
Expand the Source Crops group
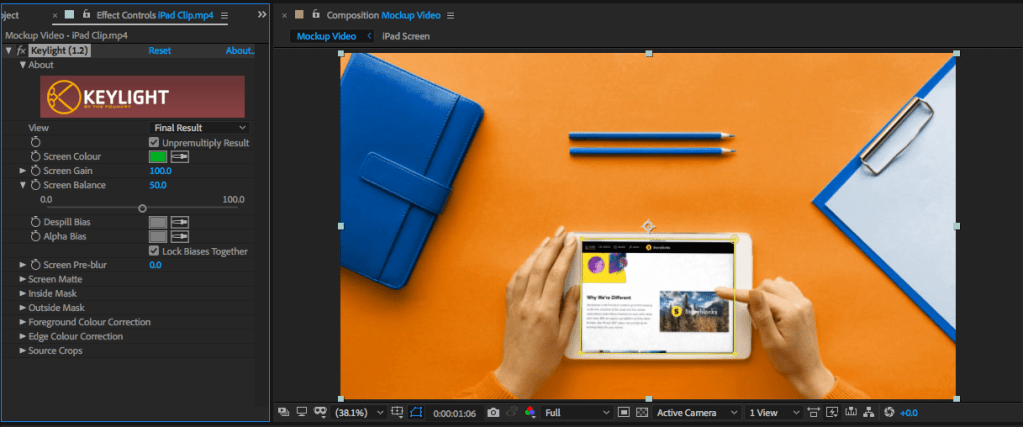point(23,351)
